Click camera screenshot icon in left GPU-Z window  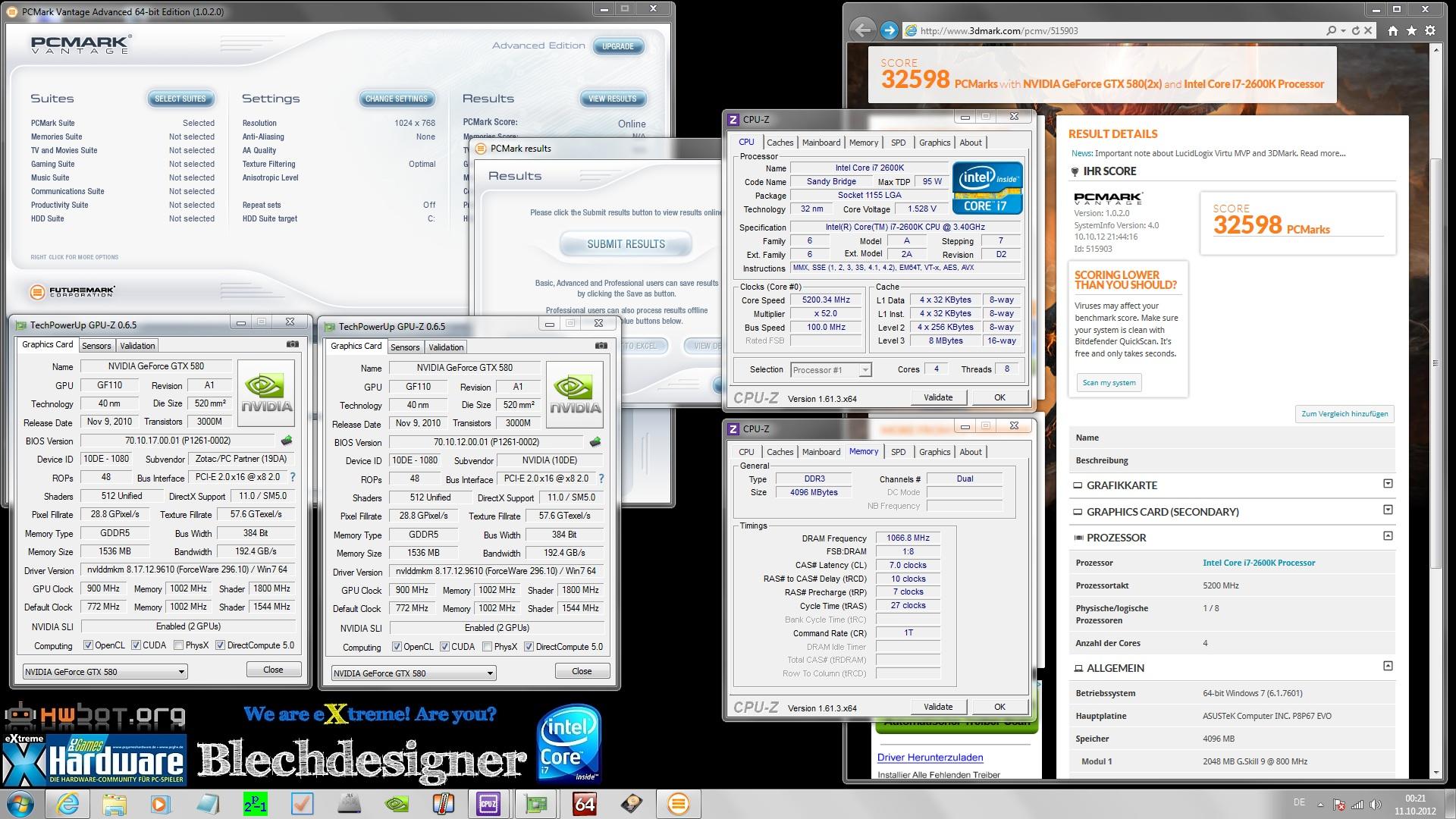pos(293,344)
